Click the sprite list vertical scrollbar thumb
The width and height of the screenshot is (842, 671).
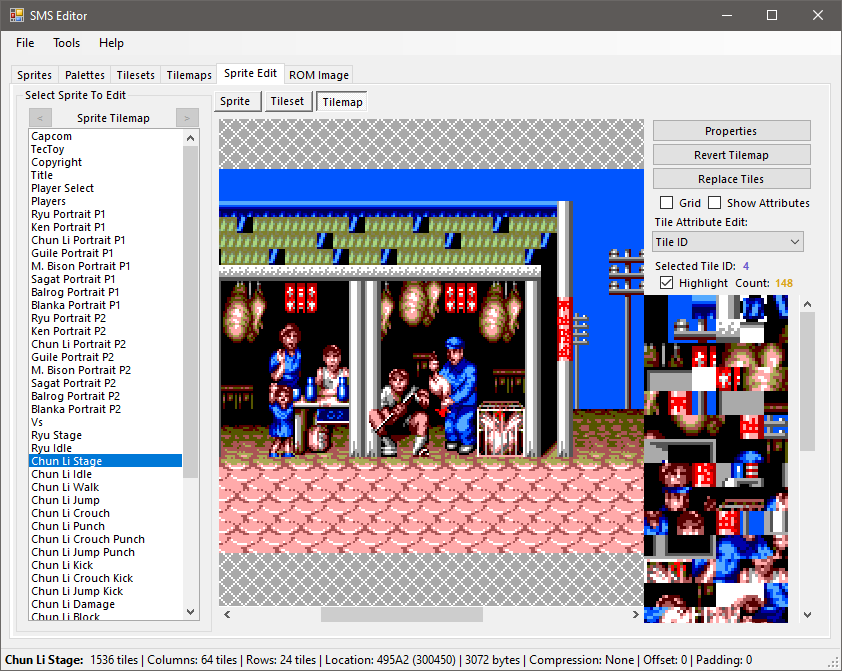(191, 312)
